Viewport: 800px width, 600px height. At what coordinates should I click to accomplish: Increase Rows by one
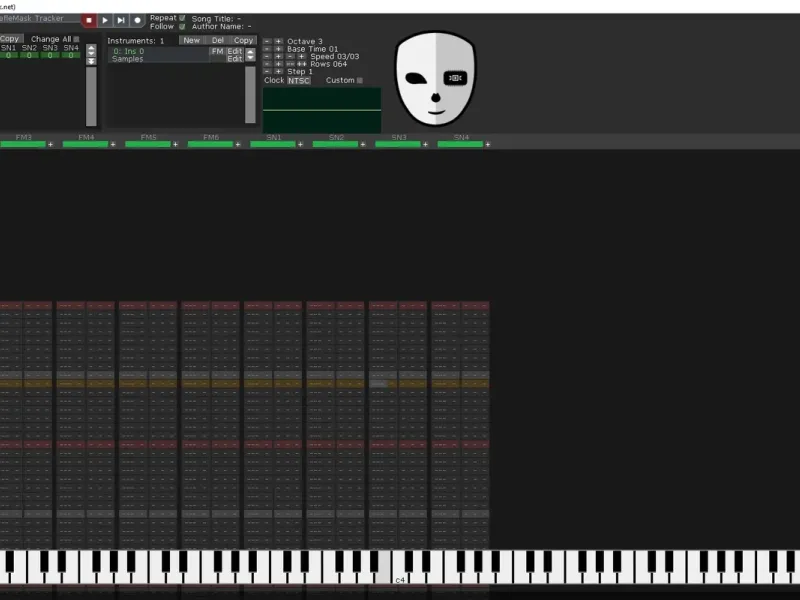278,64
